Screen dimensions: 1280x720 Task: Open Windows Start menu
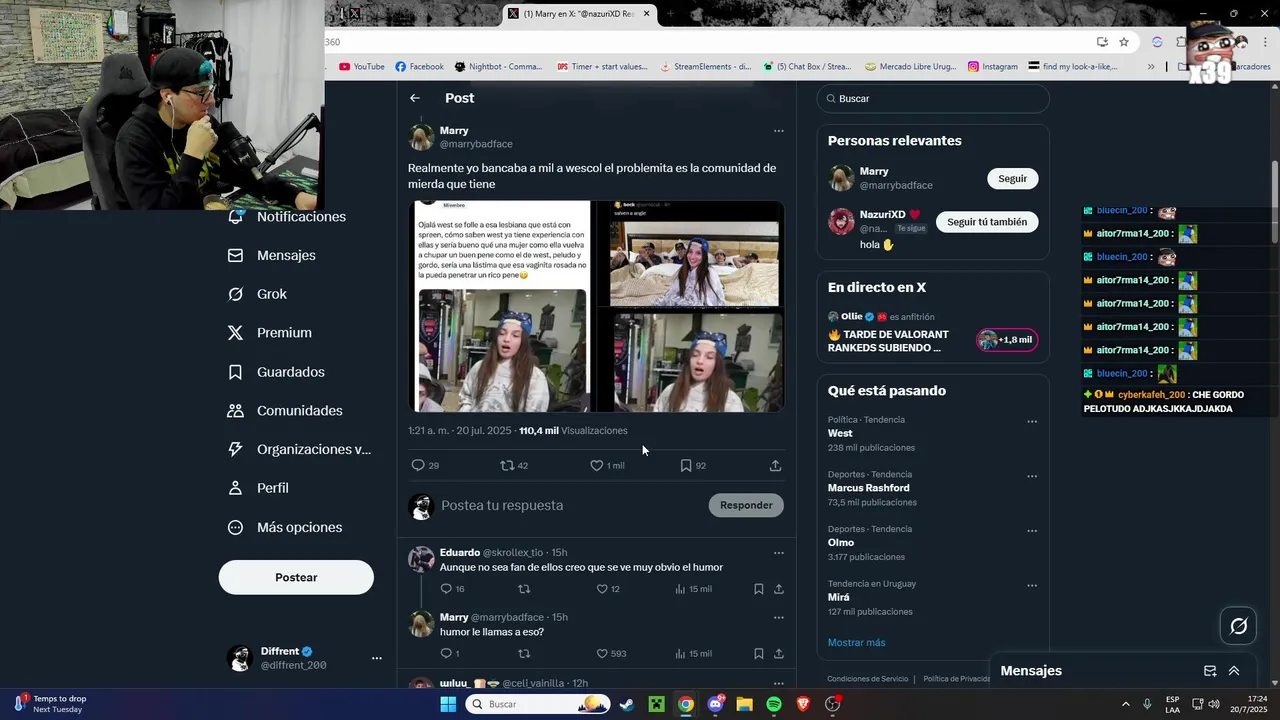click(x=448, y=704)
